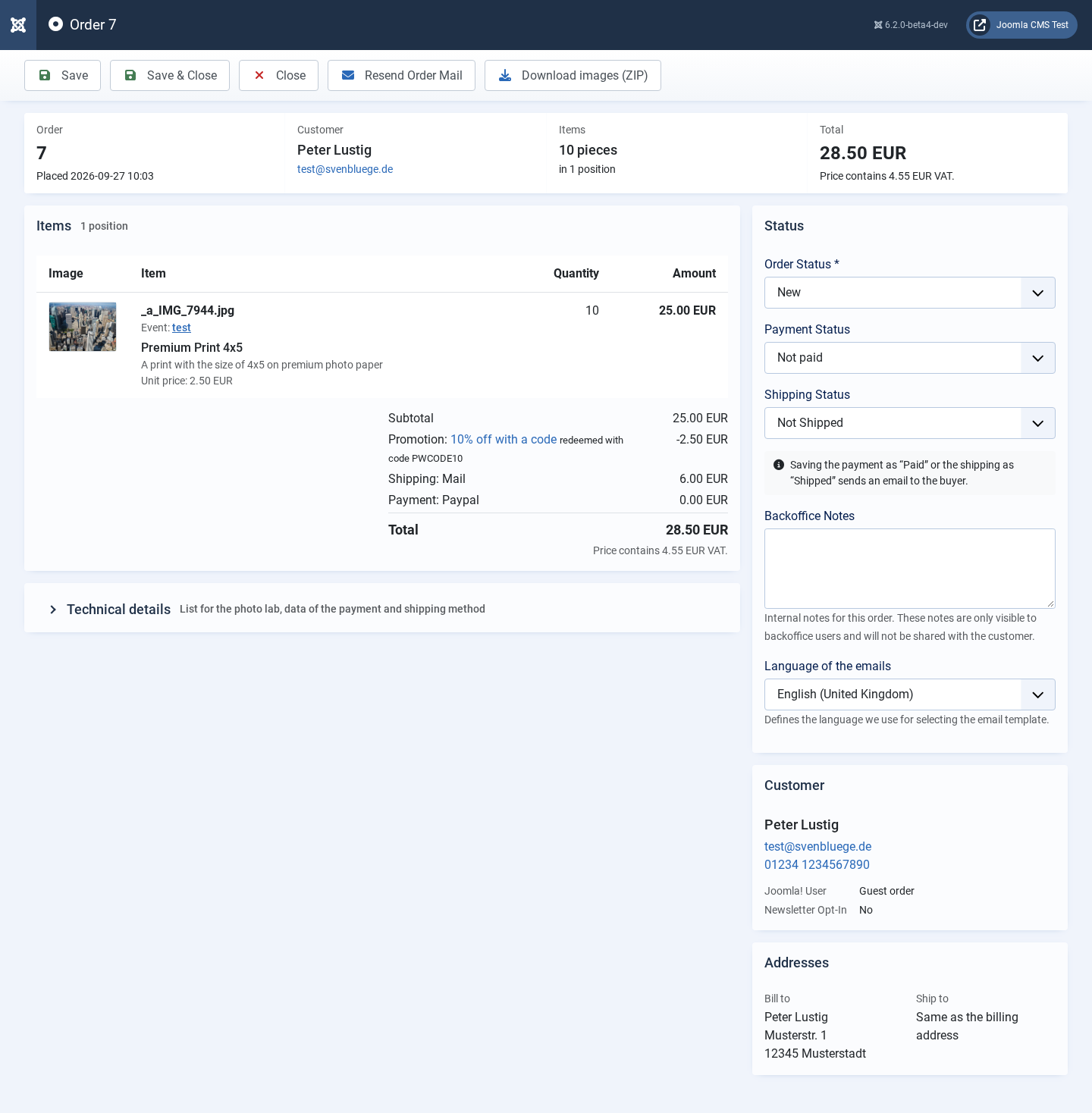
Task: Click the Joomla version 6.2.0-beta4-dev indicator
Action: [911, 25]
